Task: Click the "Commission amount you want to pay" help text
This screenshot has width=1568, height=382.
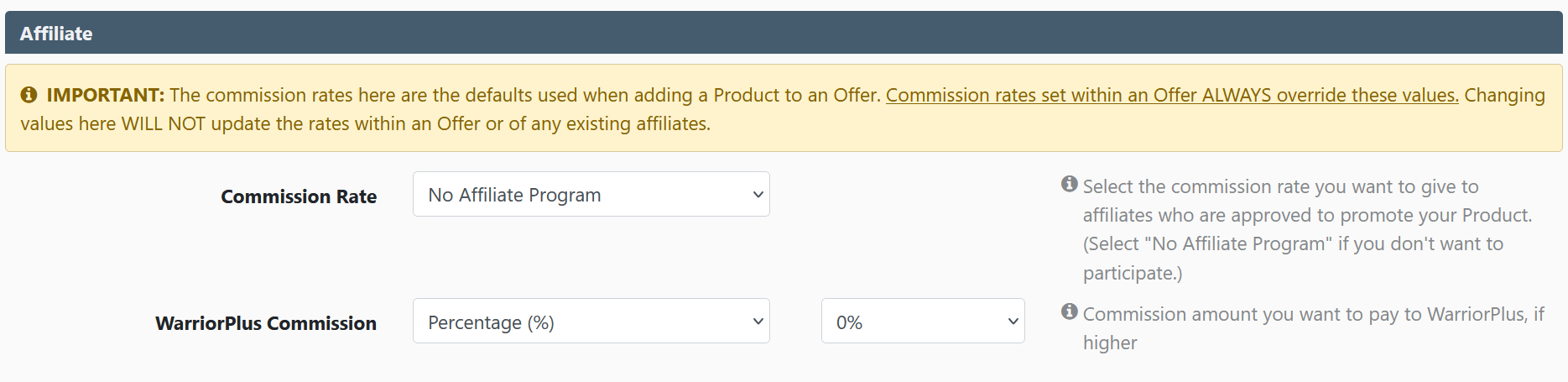Action: [x=1313, y=314]
